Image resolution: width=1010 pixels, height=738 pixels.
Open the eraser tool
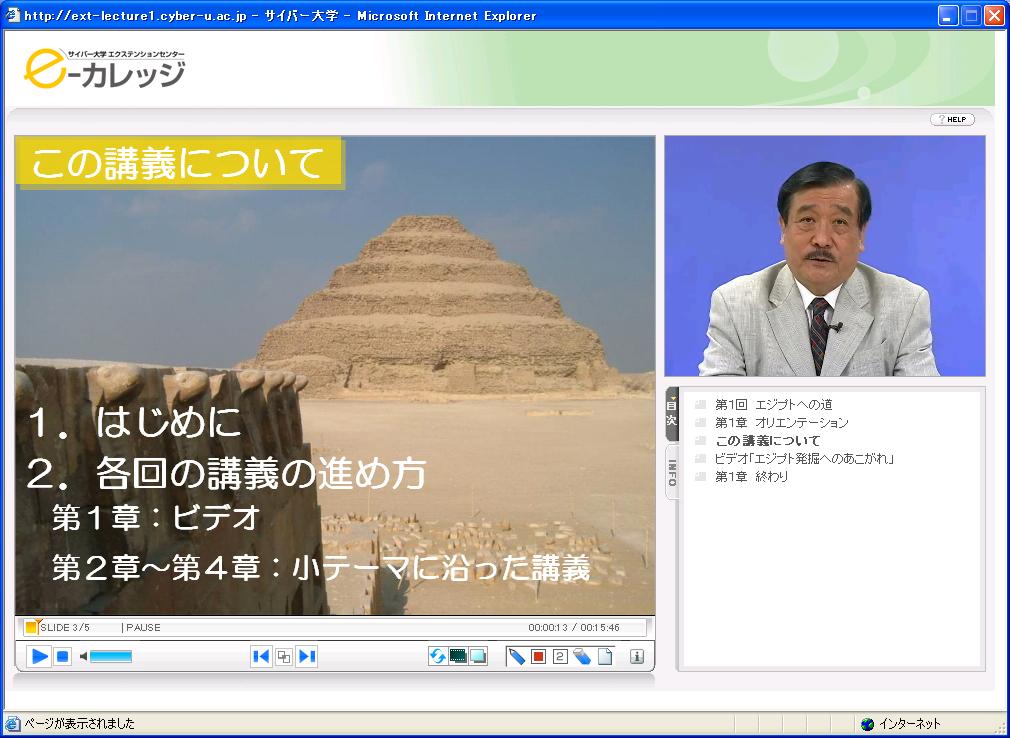point(584,656)
